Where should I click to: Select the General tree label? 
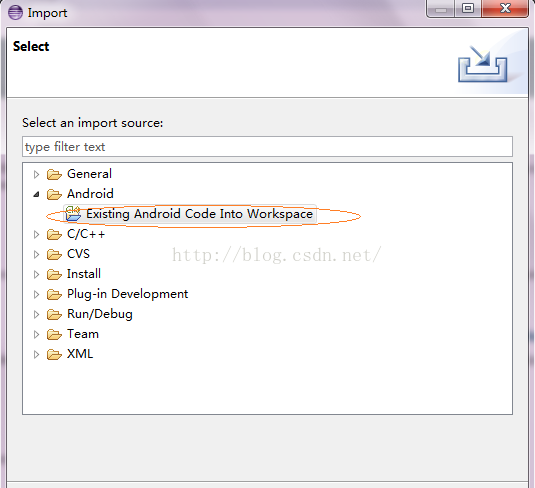[x=89, y=174]
